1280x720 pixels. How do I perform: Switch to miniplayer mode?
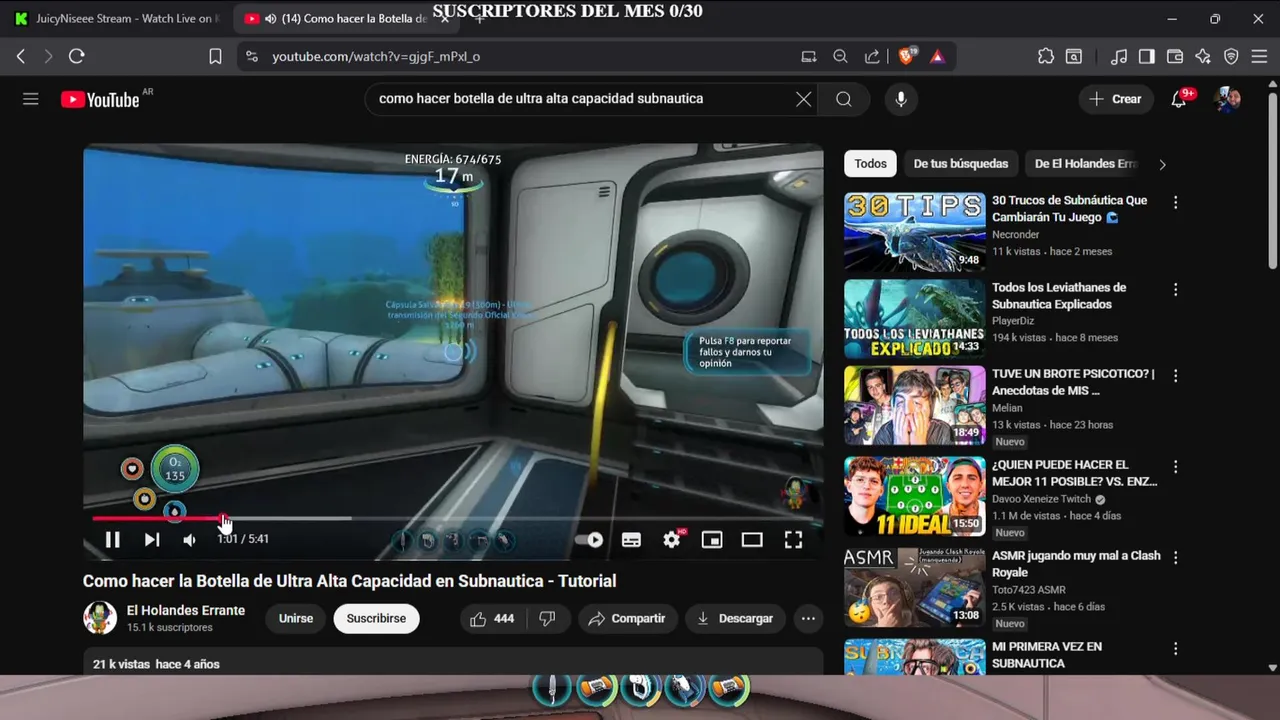(x=712, y=540)
